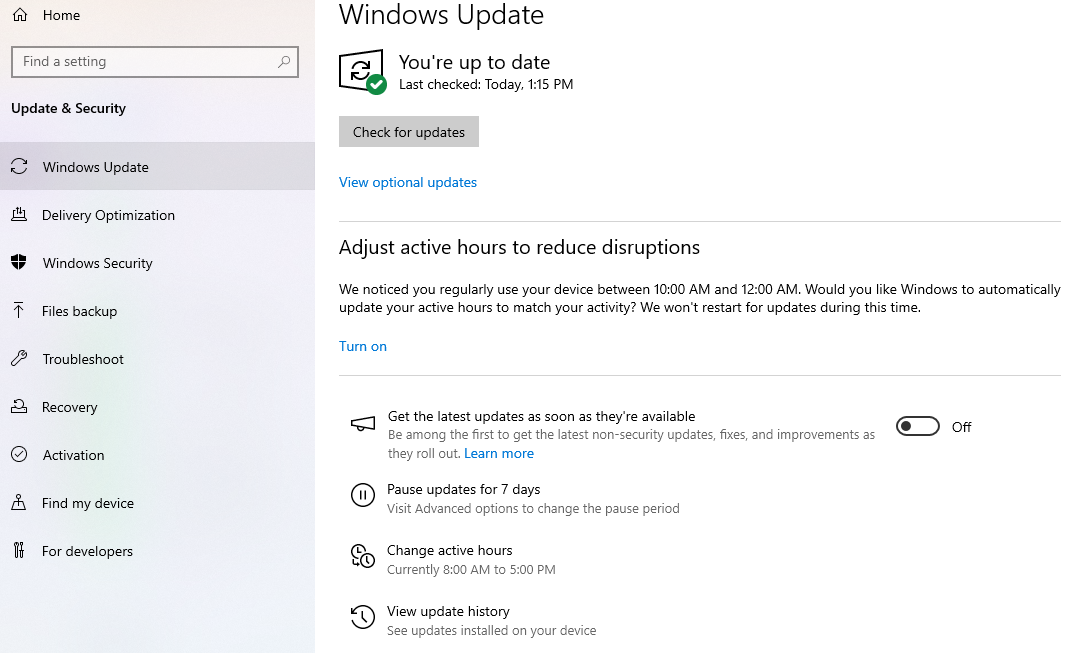Click the Check for updates button
This screenshot has width=1066, height=653.
click(x=409, y=131)
